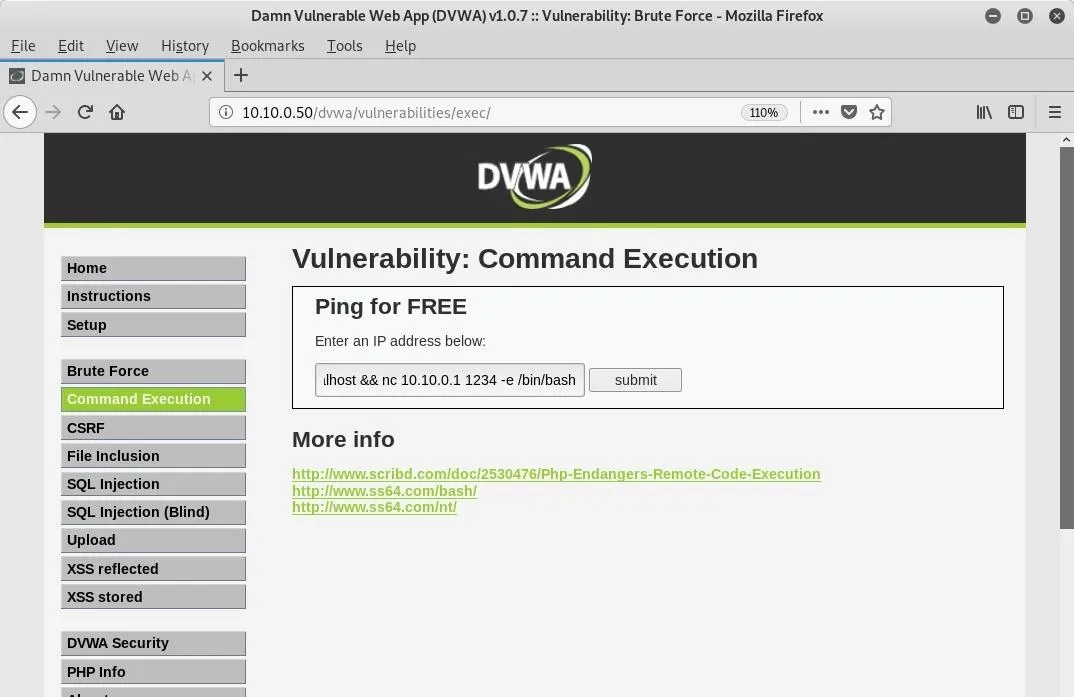Viewport: 1074px width, 697px height.
Task: Open XSS reflected page
Action: pyautogui.click(x=153, y=569)
